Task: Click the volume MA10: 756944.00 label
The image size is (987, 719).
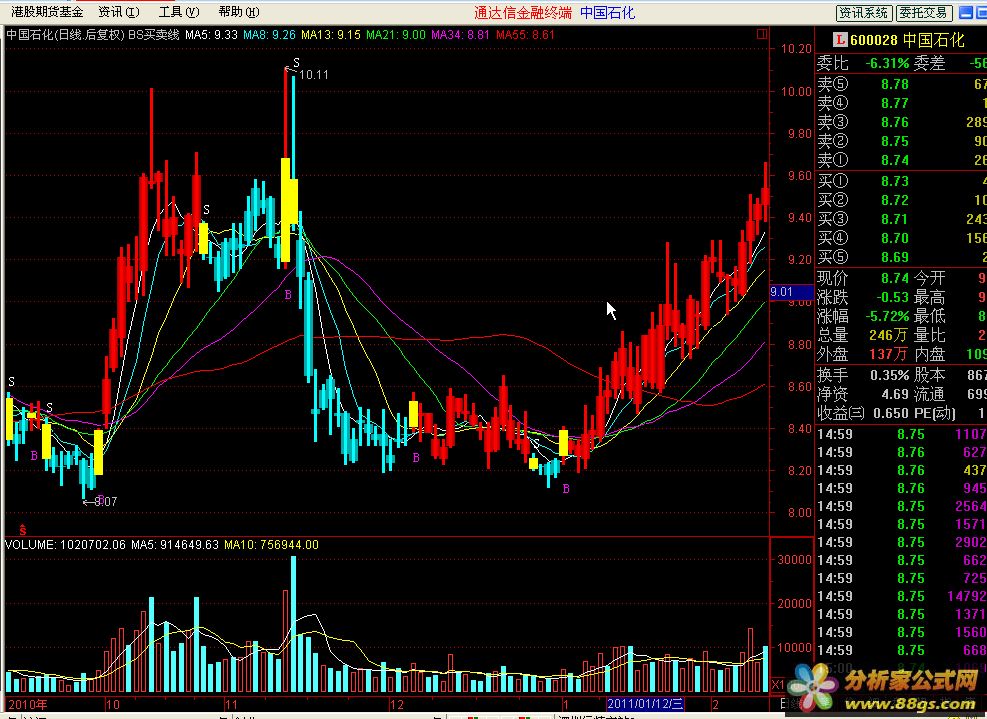Action: click(x=271, y=545)
